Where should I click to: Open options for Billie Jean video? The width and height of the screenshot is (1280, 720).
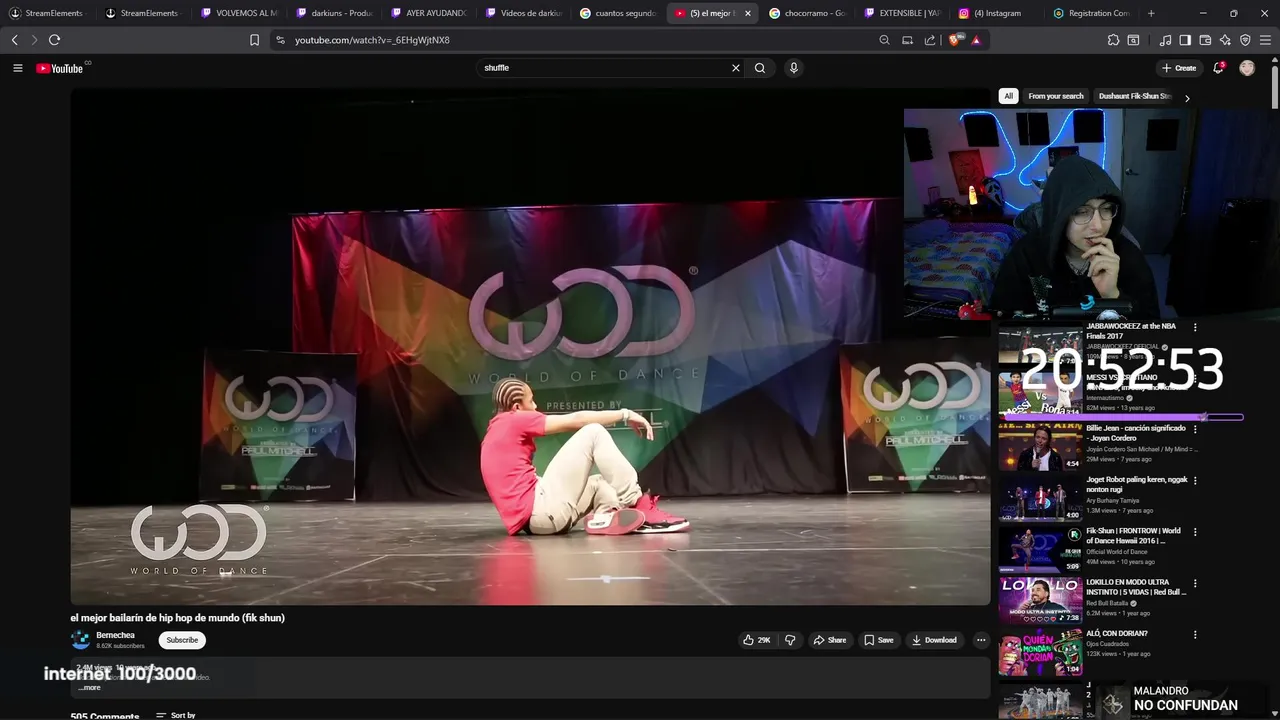click(x=1194, y=429)
